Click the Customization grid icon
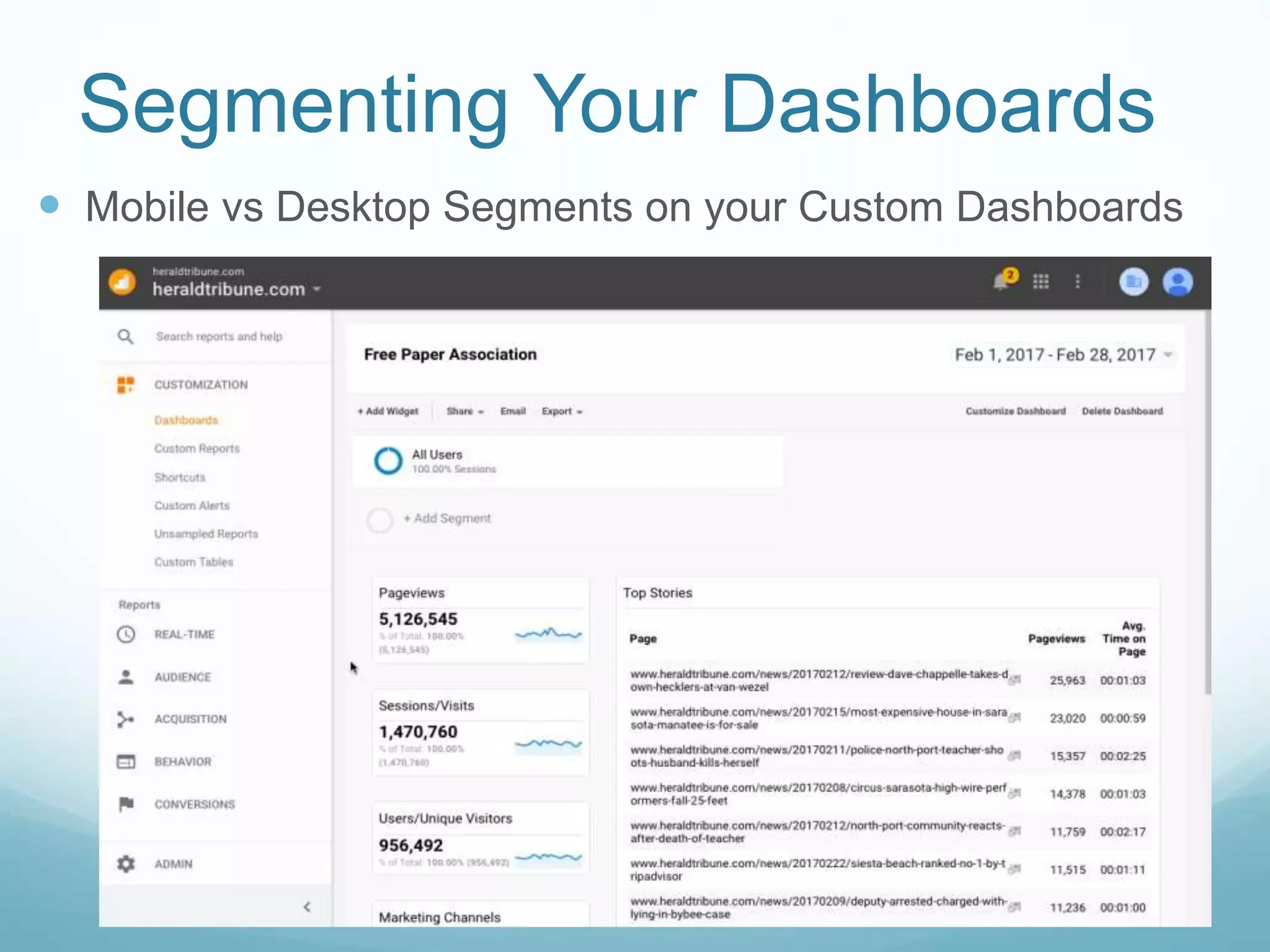 click(x=126, y=385)
